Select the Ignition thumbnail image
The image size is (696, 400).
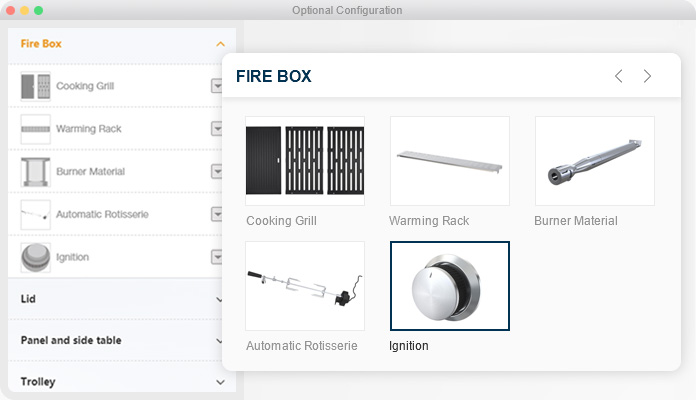click(x=449, y=285)
